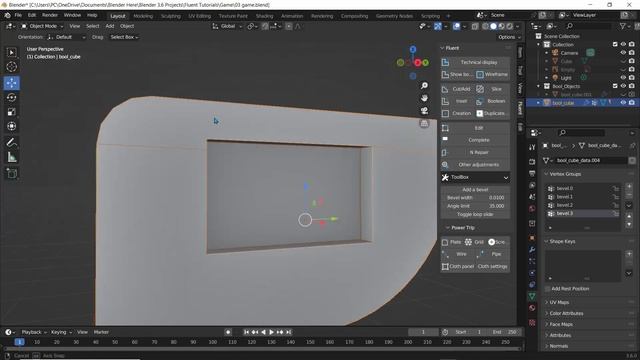Open the Object Mode dropdown
640x360 pixels.
[42, 26]
